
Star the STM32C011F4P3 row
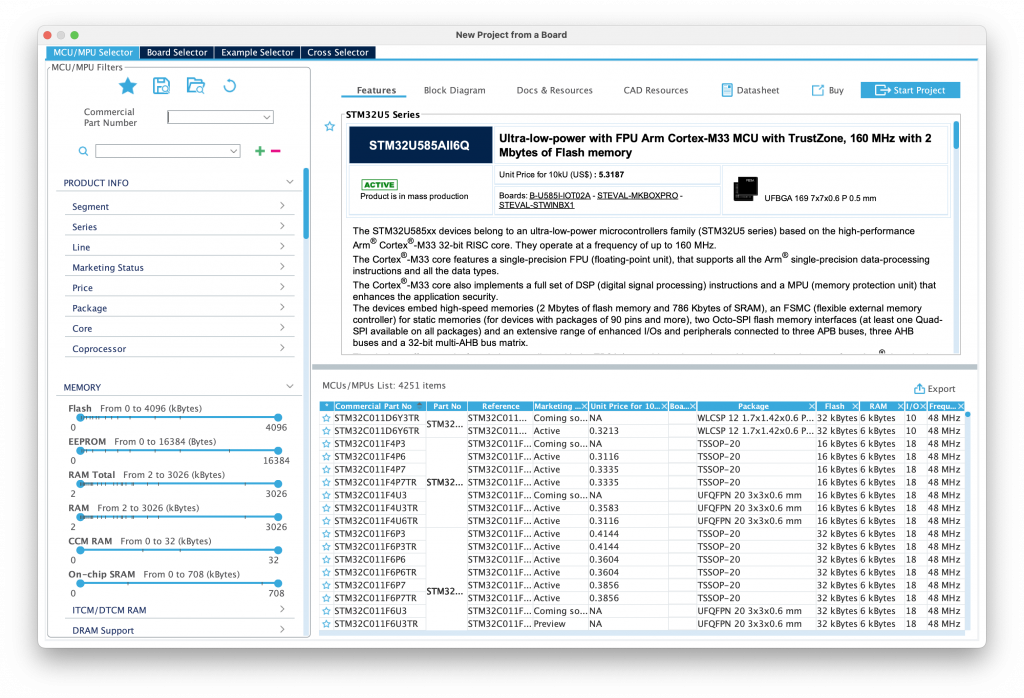[x=326, y=443]
